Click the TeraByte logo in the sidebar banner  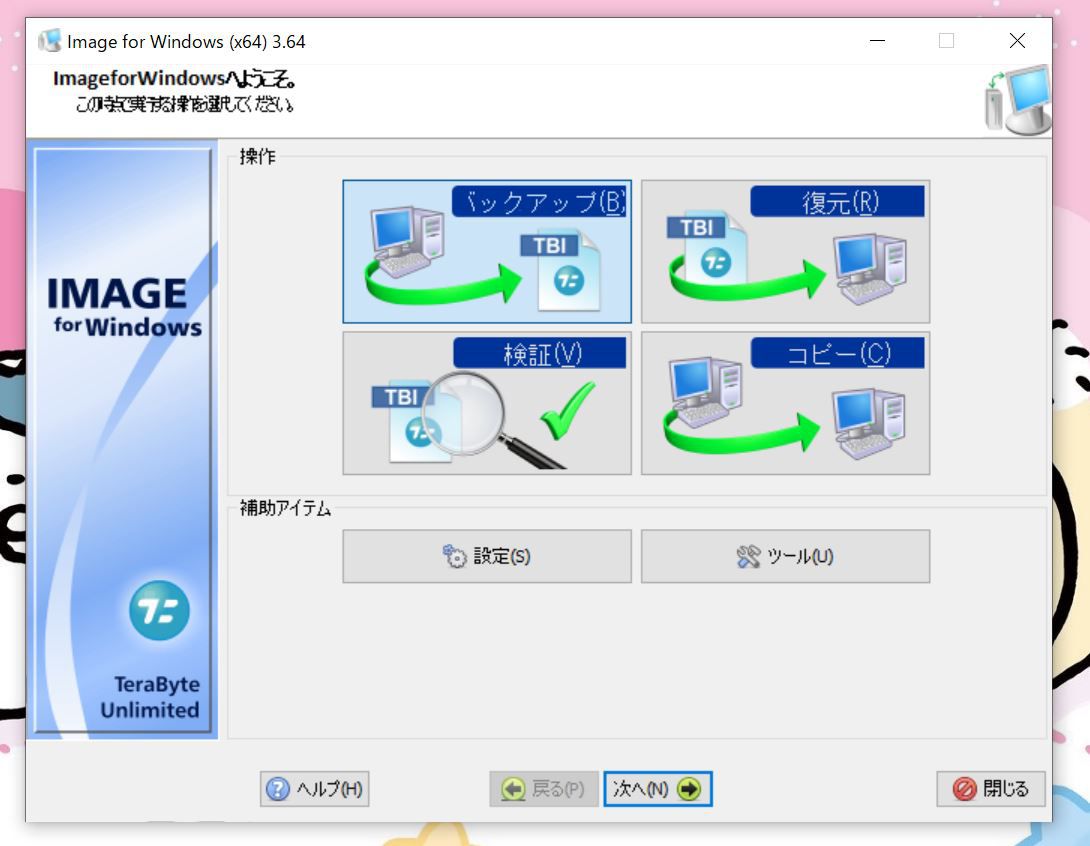click(159, 610)
